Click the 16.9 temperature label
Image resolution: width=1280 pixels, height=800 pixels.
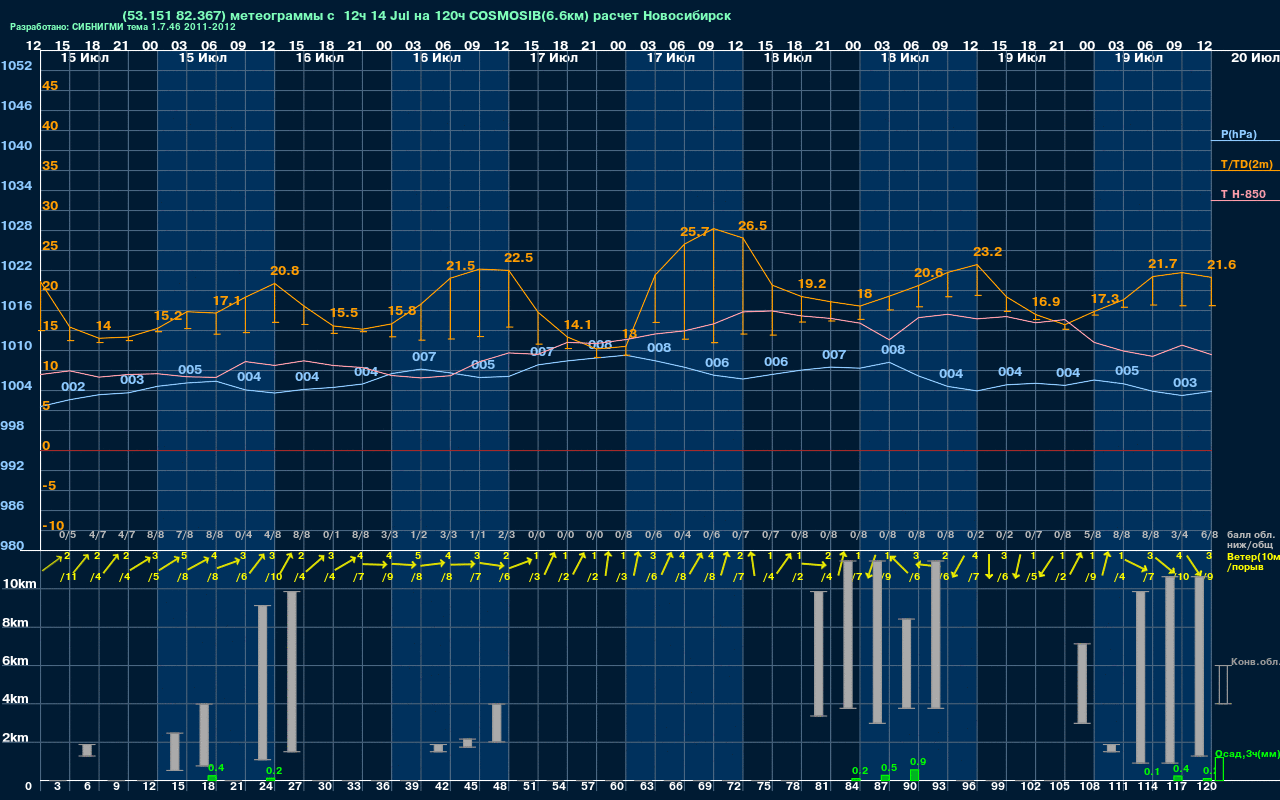(x=1045, y=301)
